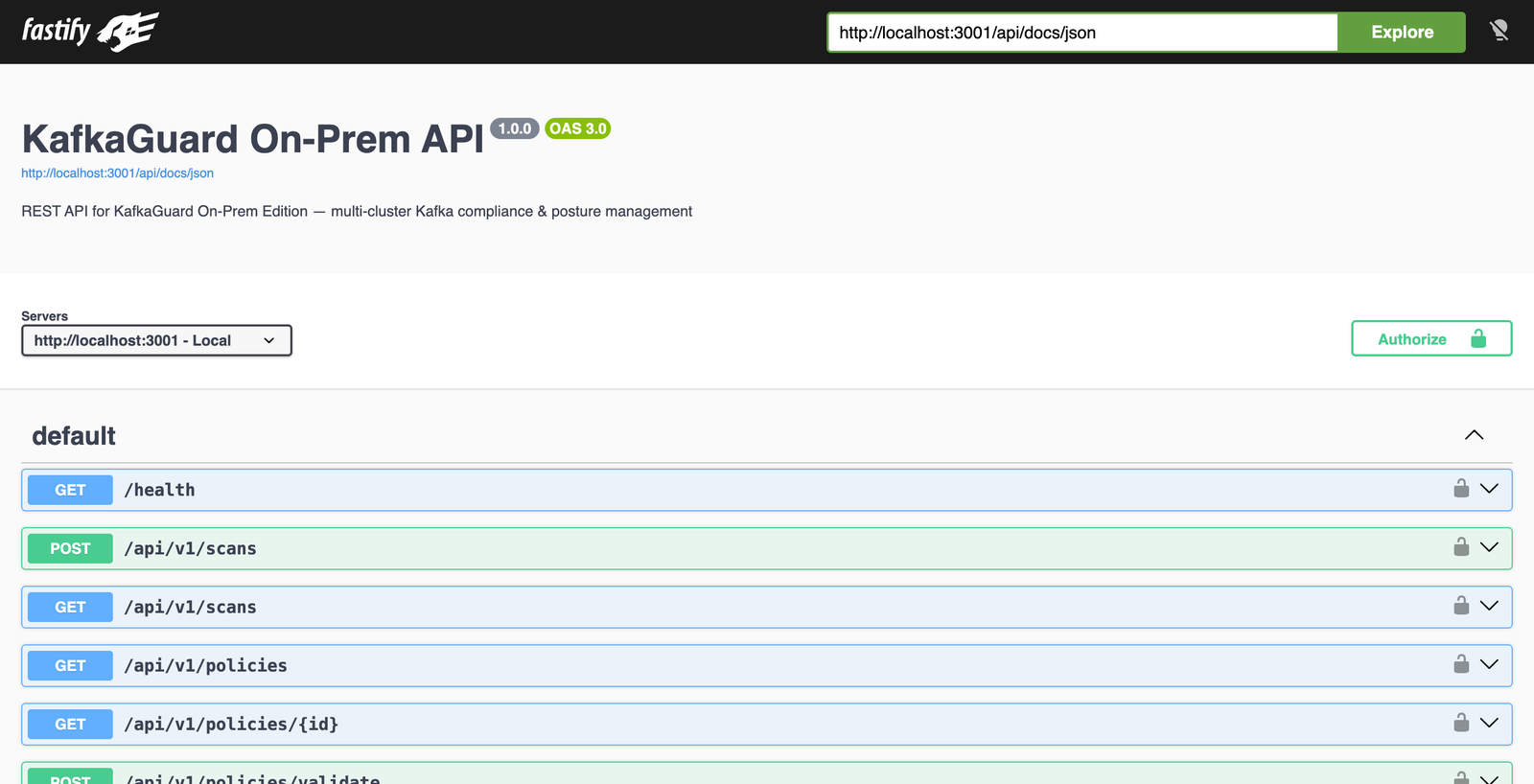The image size is (1534, 784).
Task: Click the OAS 3.0 badge
Action: tap(578, 128)
